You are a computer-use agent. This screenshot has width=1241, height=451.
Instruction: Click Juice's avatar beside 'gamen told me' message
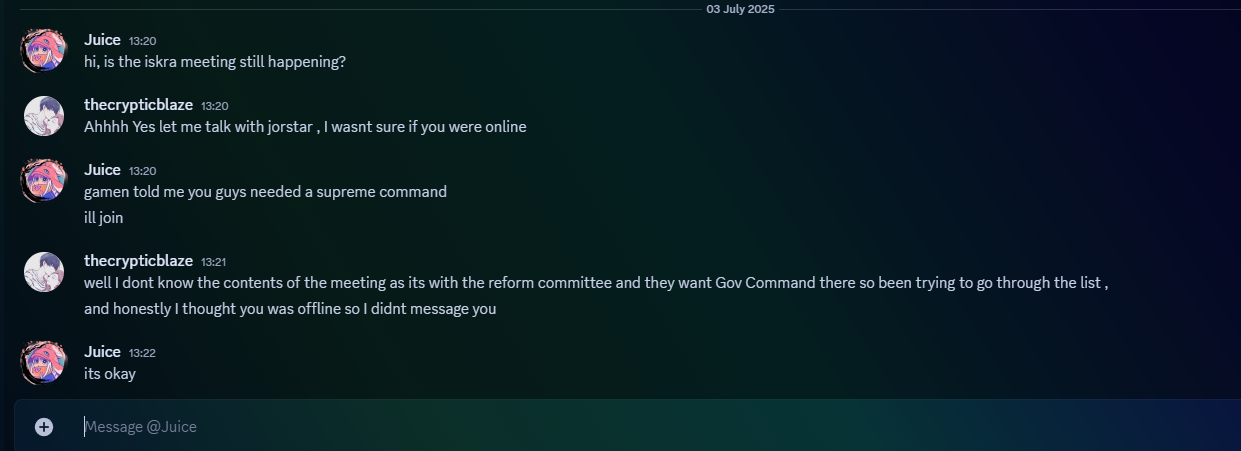click(x=44, y=180)
